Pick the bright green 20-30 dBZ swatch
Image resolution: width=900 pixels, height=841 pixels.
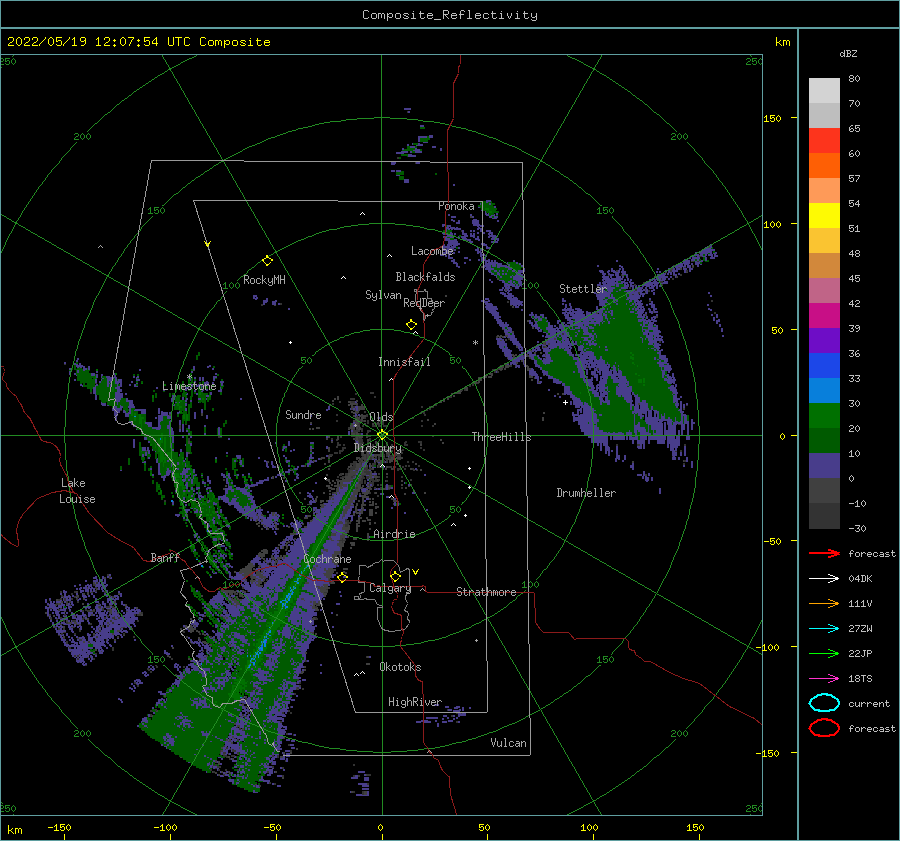click(x=824, y=416)
